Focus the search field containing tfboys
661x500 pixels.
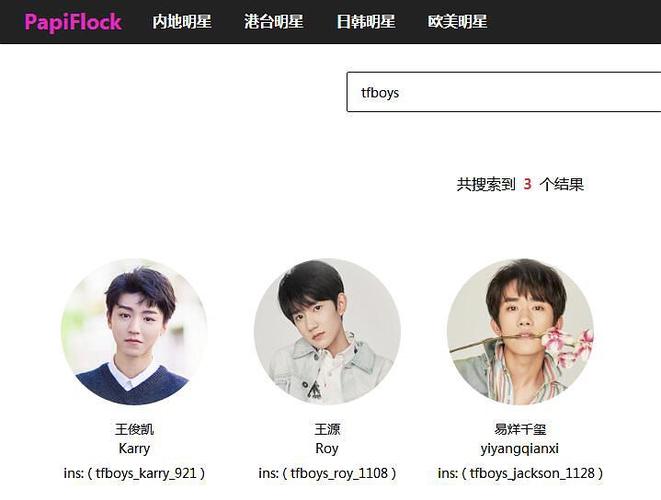pos(504,92)
